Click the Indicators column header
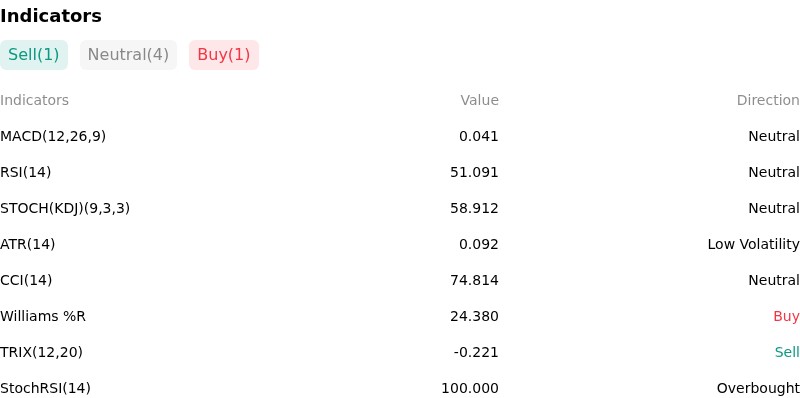Viewport: 800px width, 398px height. pyautogui.click(x=34, y=100)
